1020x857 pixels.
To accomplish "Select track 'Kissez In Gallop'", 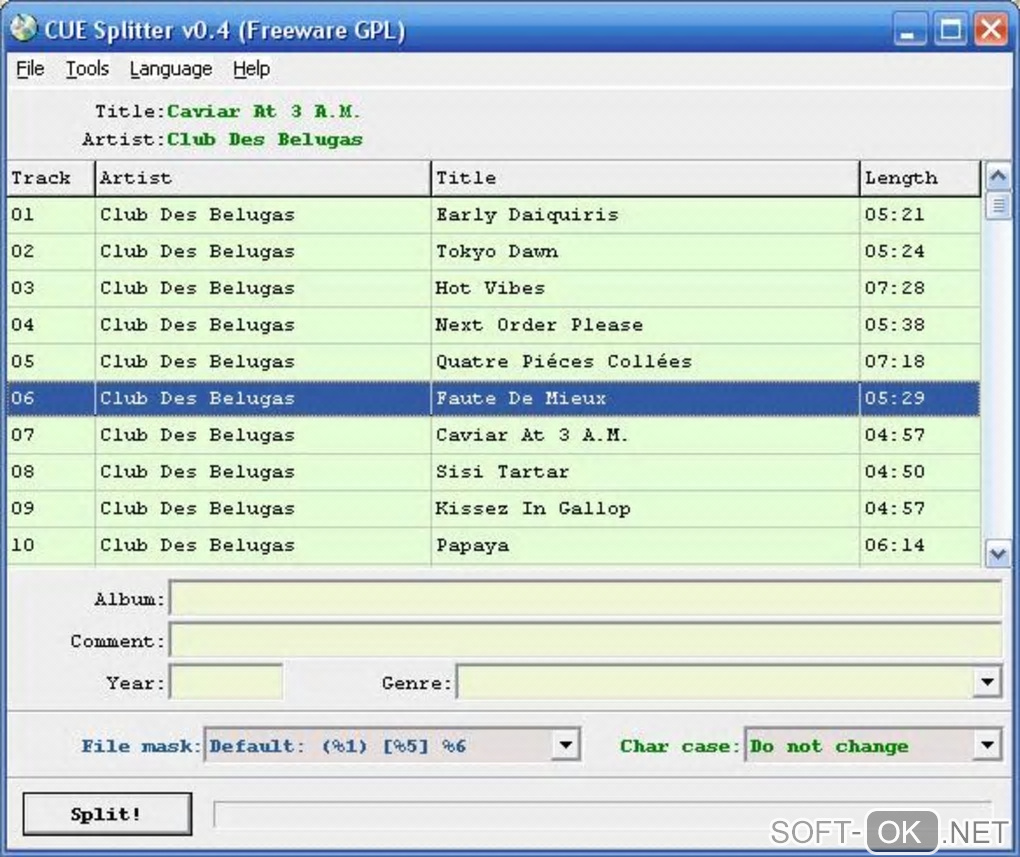I will (x=533, y=509).
